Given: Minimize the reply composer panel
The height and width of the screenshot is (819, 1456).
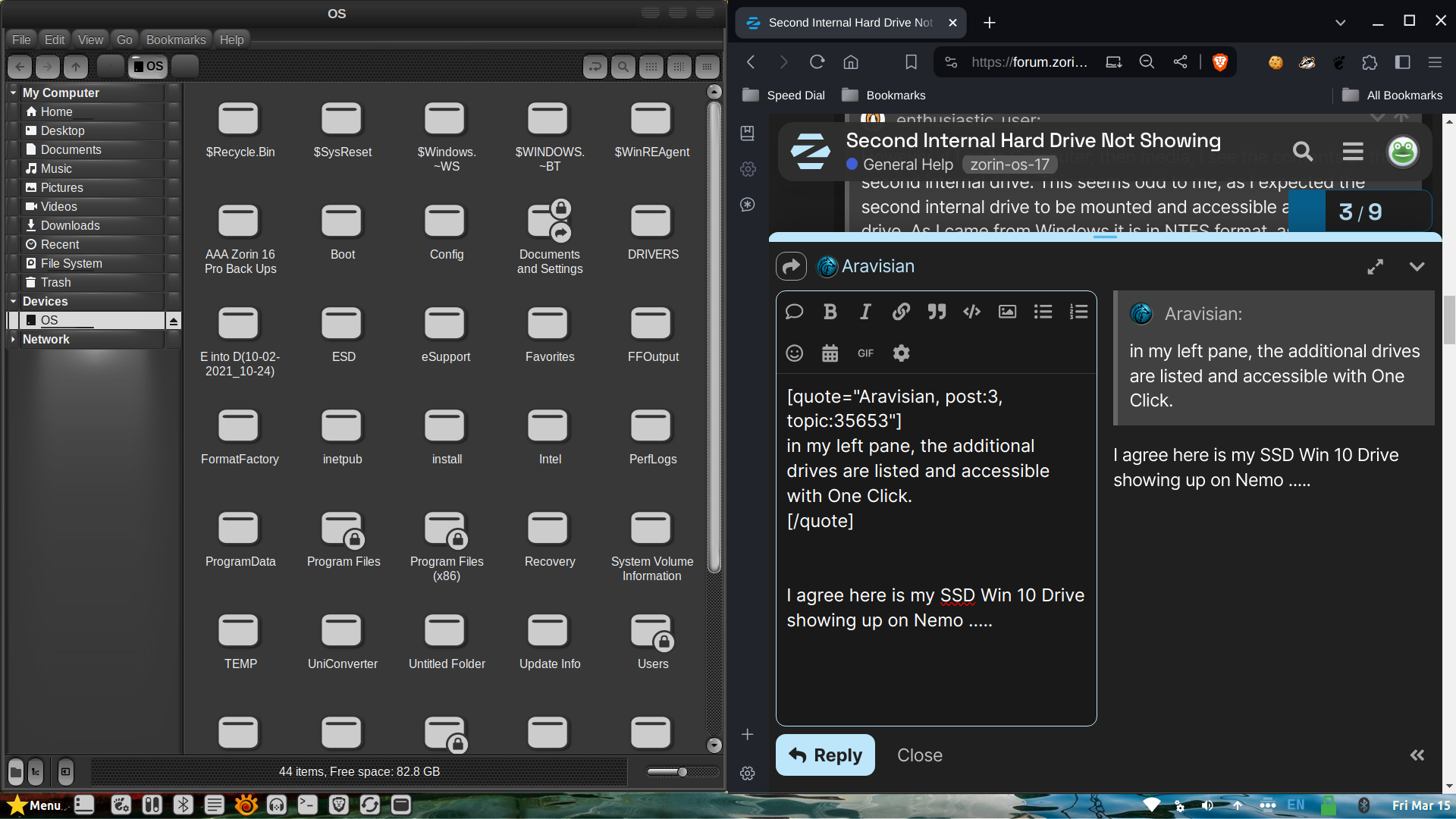Looking at the screenshot, I should pos(1417,267).
